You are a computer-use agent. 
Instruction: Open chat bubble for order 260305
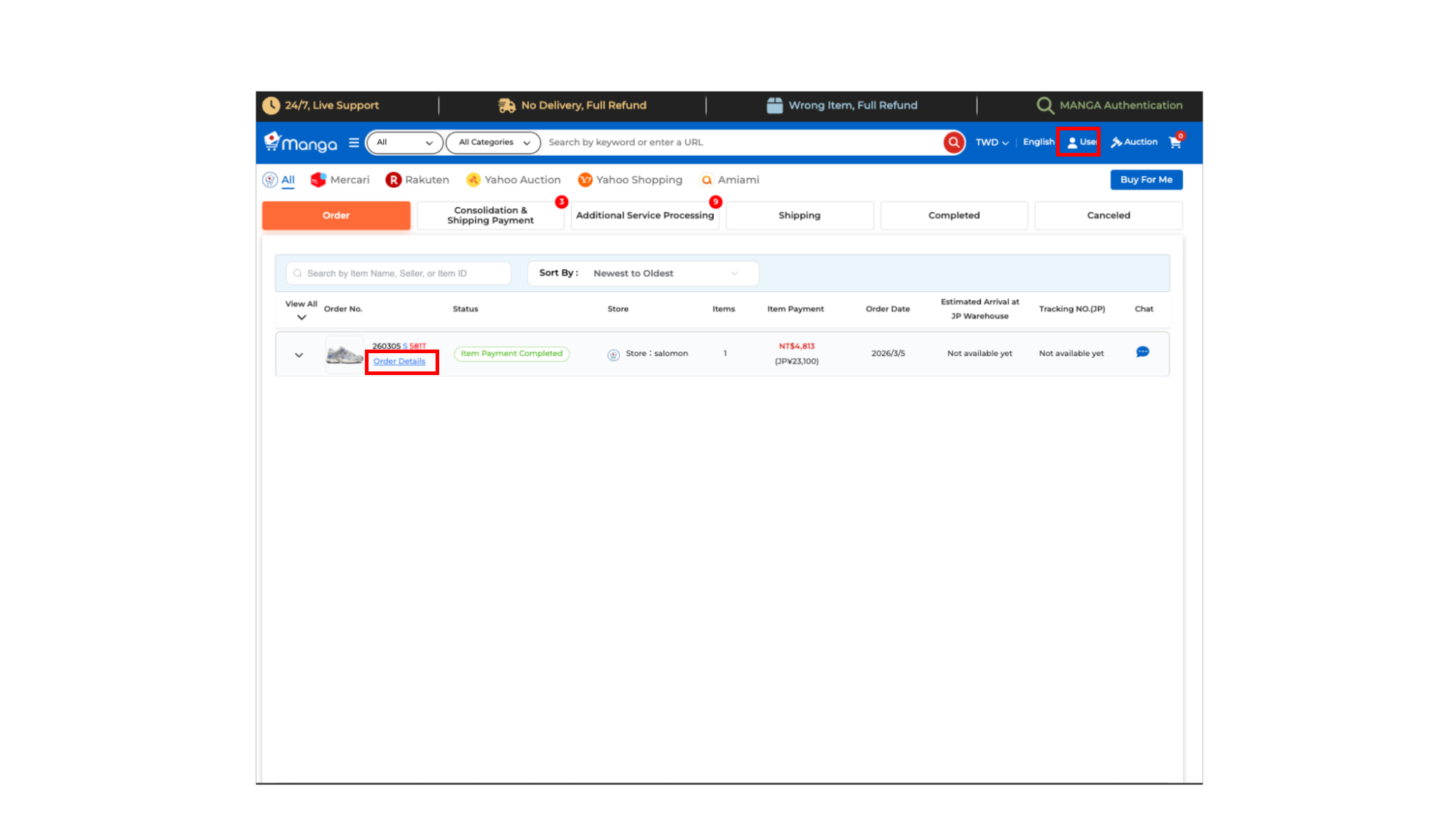pyautogui.click(x=1142, y=352)
